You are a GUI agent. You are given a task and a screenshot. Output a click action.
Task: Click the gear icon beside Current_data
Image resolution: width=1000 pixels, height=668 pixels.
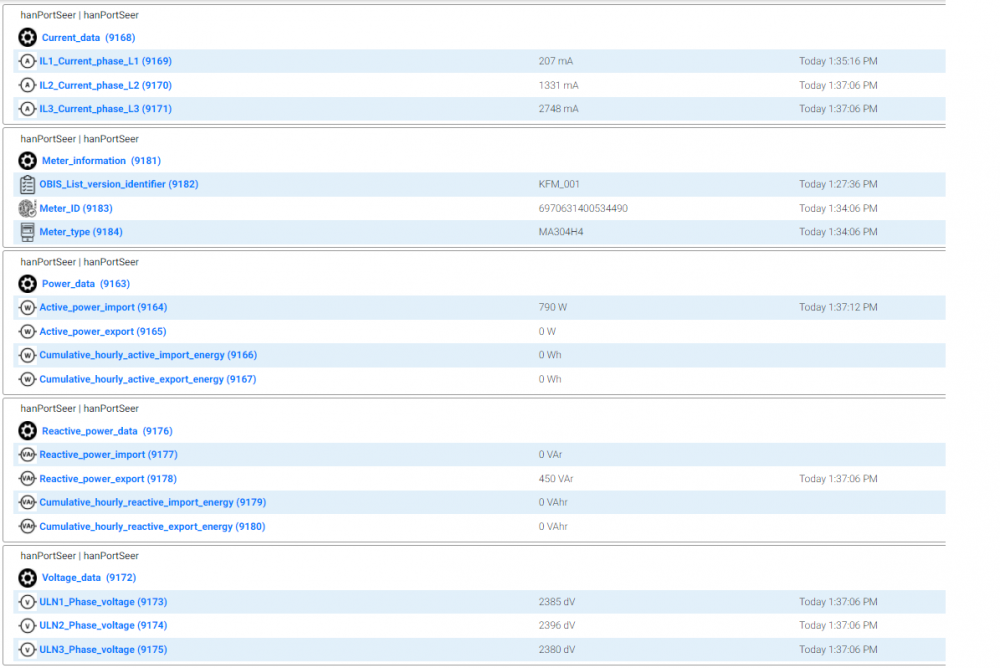pyautogui.click(x=27, y=38)
